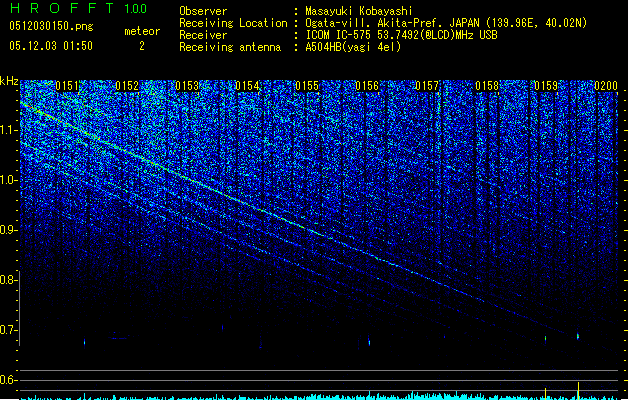The image size is (629, 400).
Task: Click the 0157 time marker
Action: click(x=427, y=86)
